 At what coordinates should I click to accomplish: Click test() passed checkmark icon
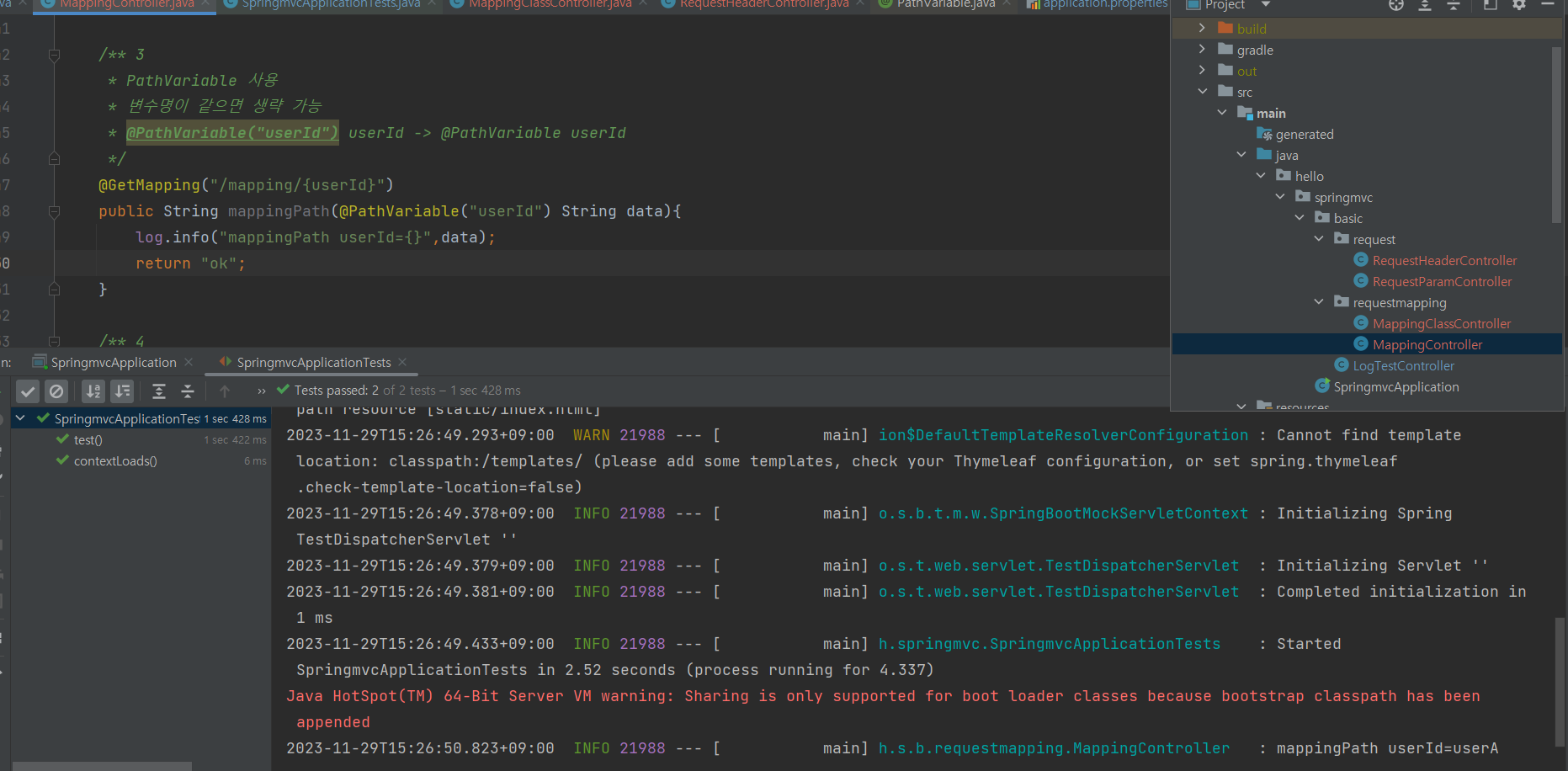pos(62,439)
